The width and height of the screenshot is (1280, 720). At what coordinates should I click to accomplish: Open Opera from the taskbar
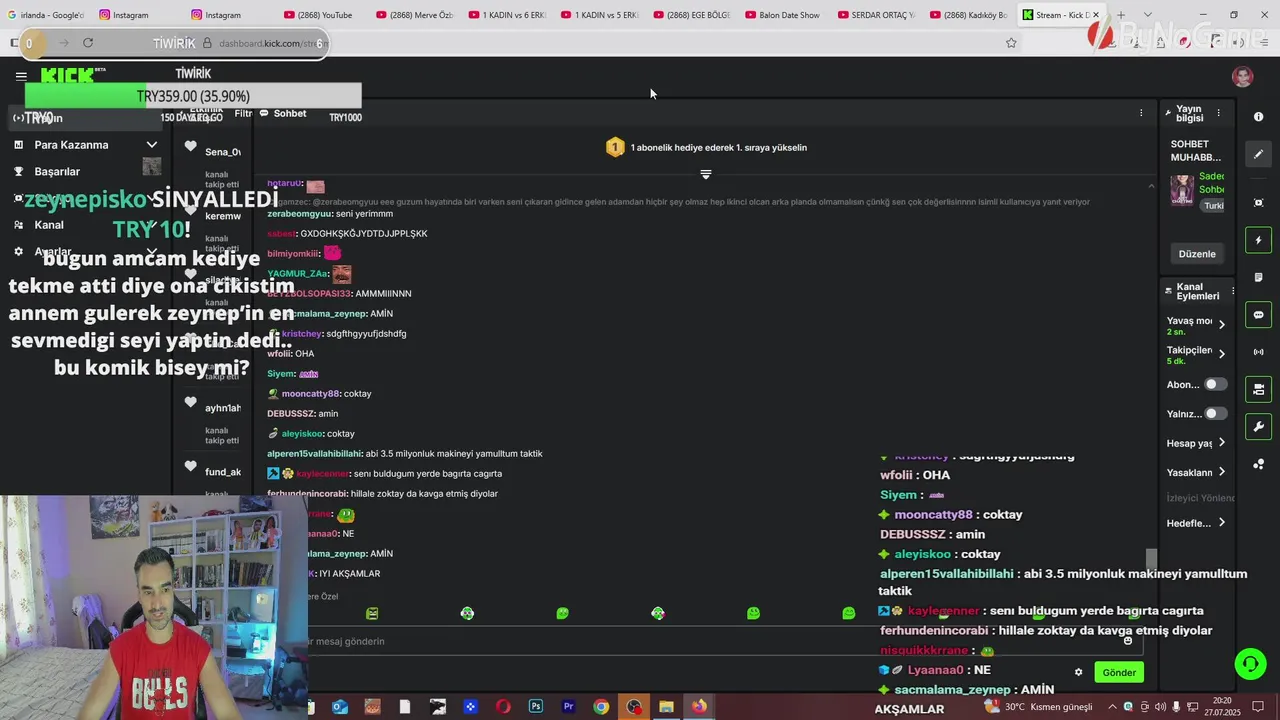pos(503,707)
